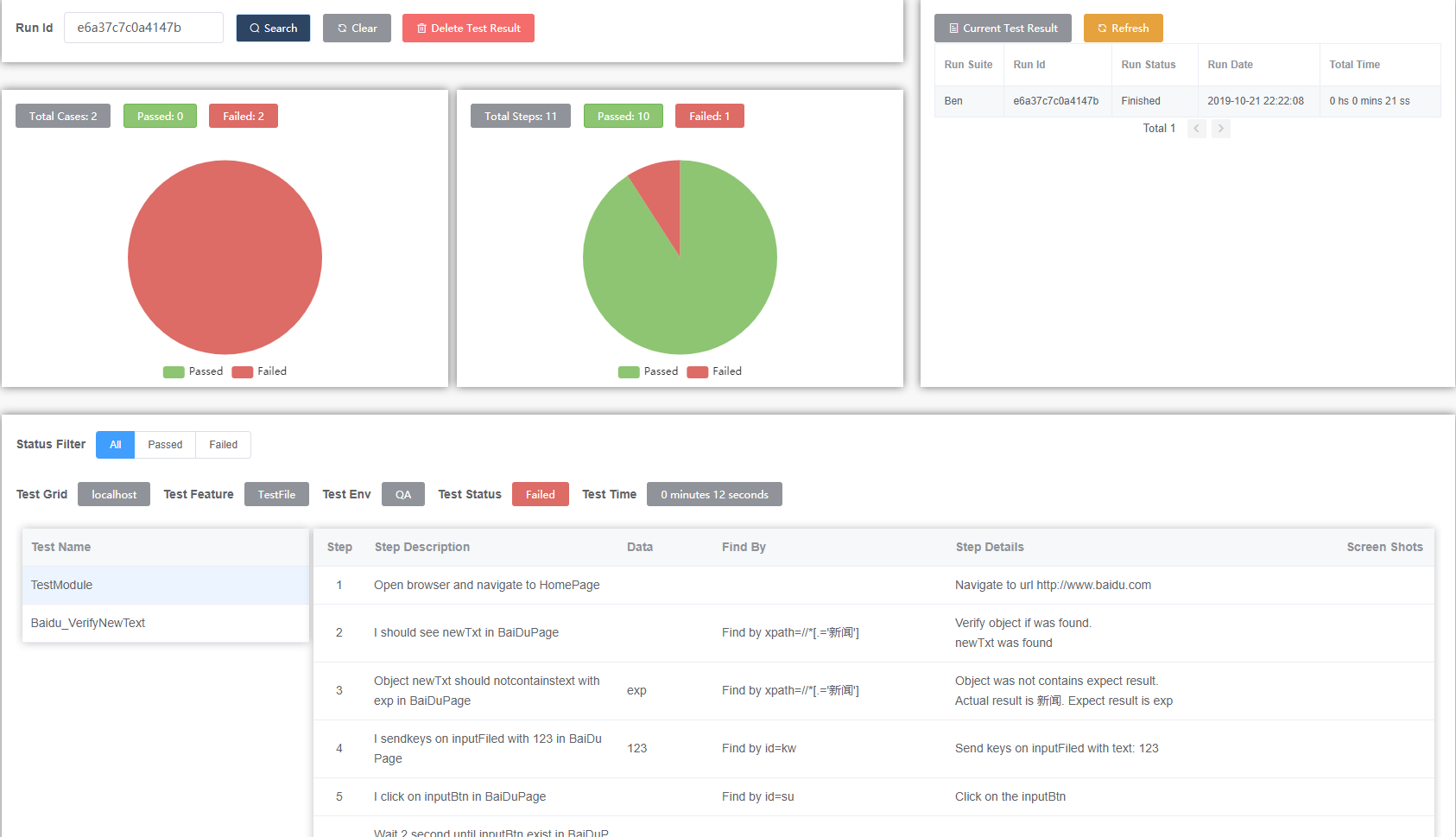Click the TestFile Test Feature tag
Image resolution: width=1456 pixels, height=837 pixels.
276,494
